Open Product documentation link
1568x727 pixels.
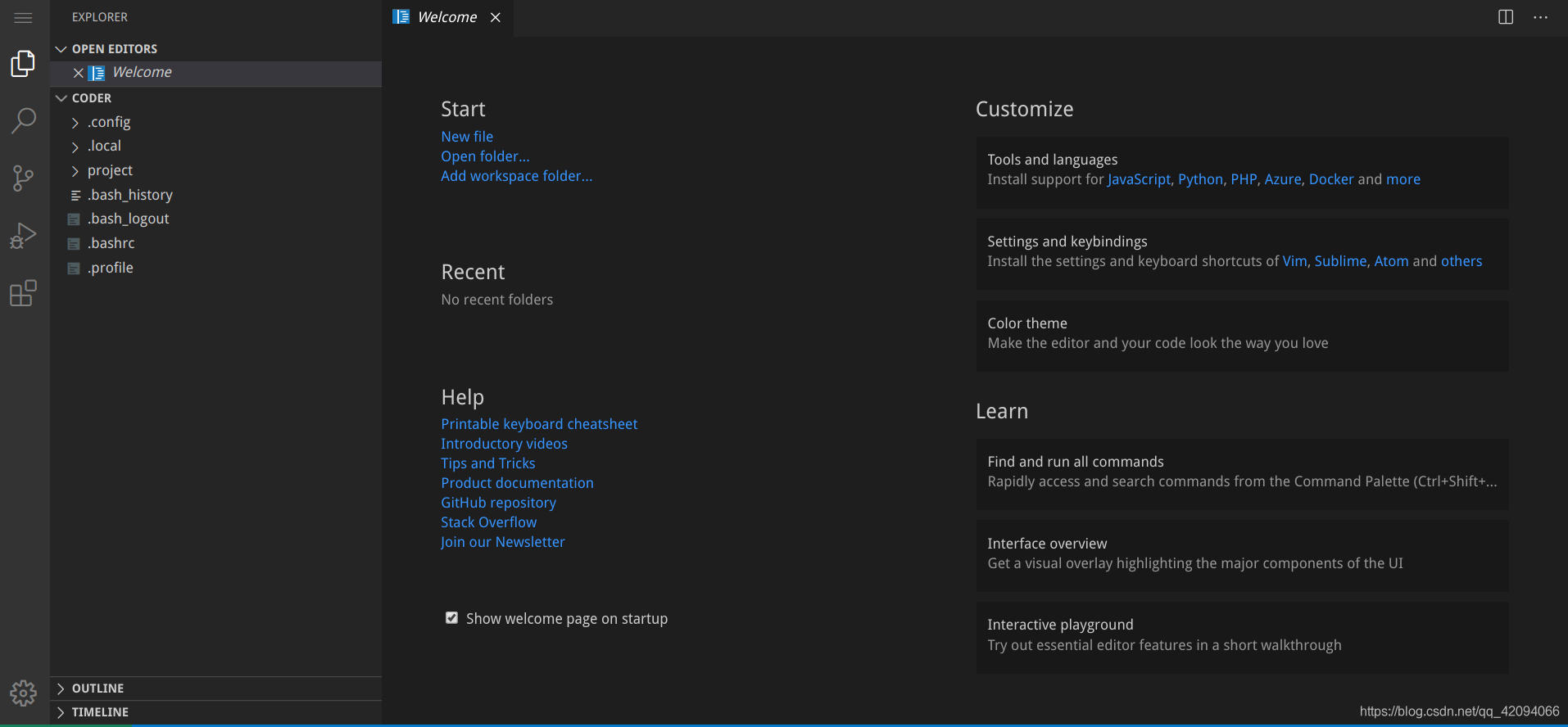(517, 483)
